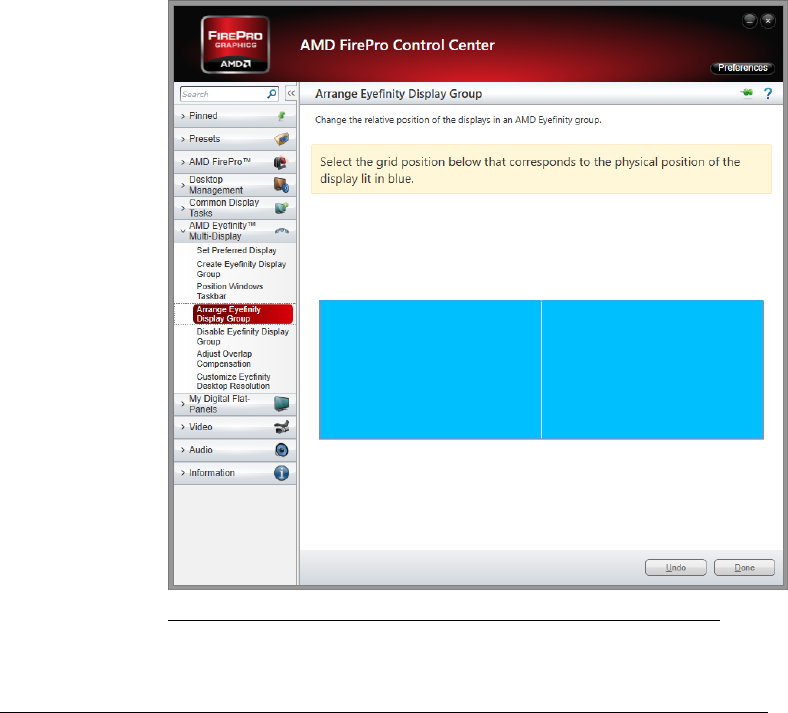Viewport: 788px width, 713px height.
Task: Click the Undo button
Action: (675, 567)
